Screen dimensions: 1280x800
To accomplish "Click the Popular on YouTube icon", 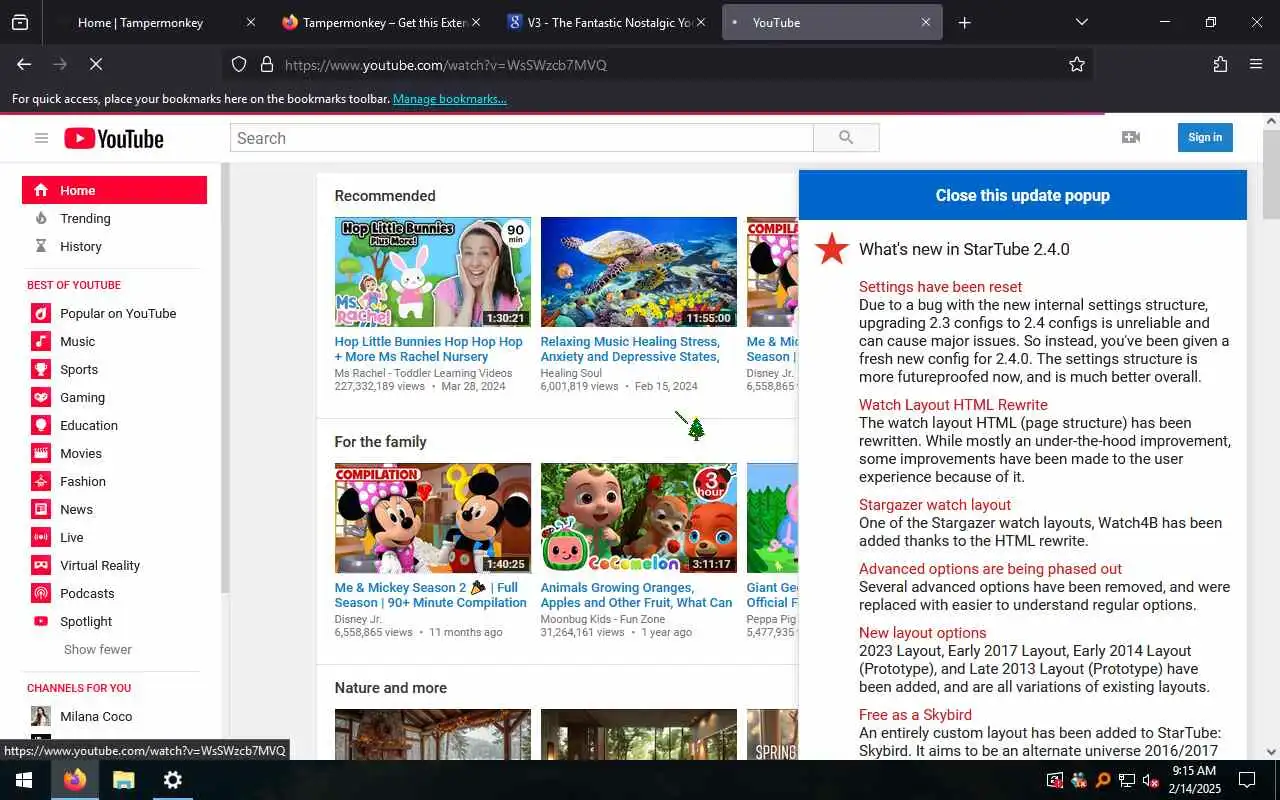I will pos(41,313).
